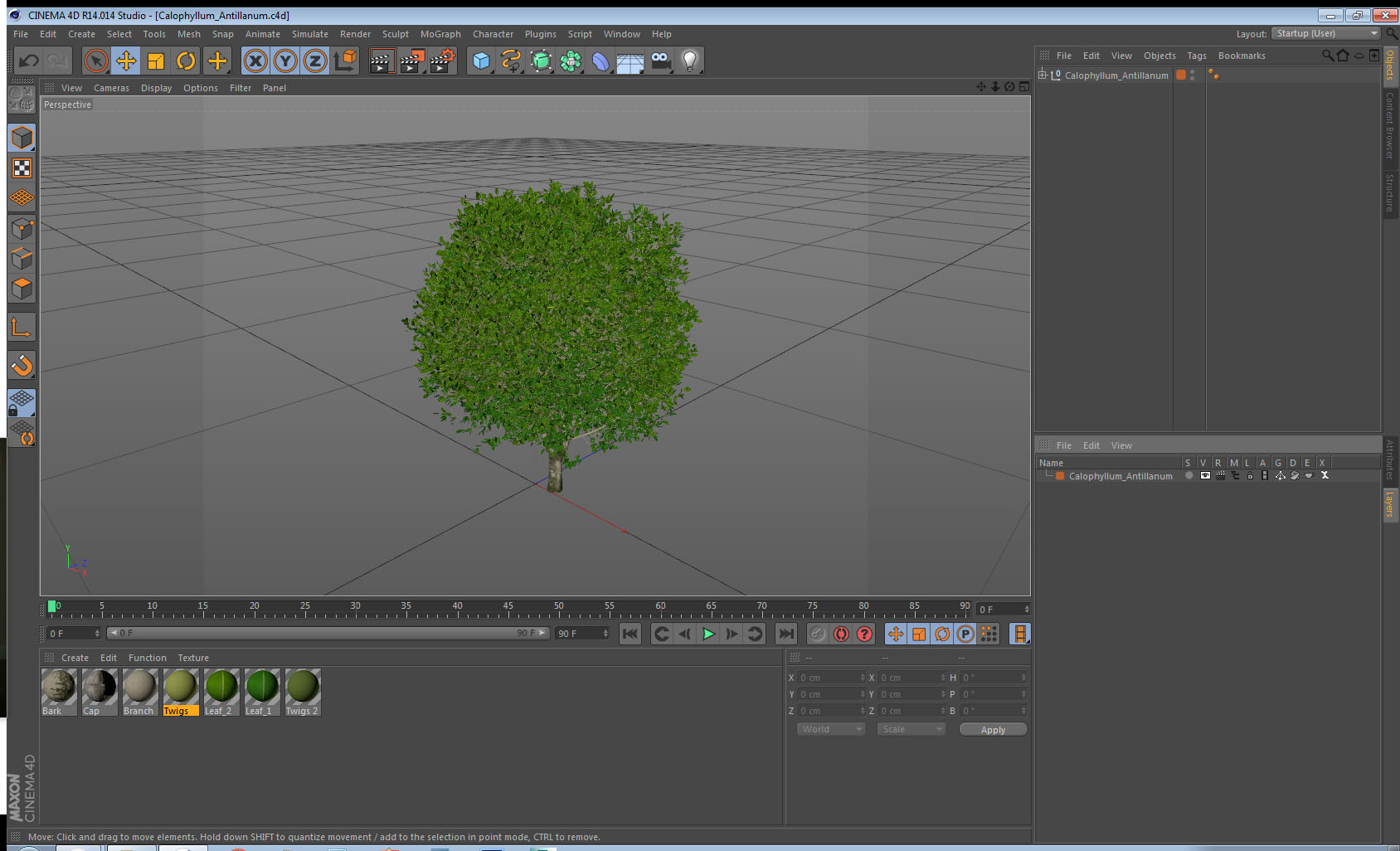The height and width of the screenshot is (851, 1400).
Task: Click the Floor environment icon
Action: coord(630,61)
